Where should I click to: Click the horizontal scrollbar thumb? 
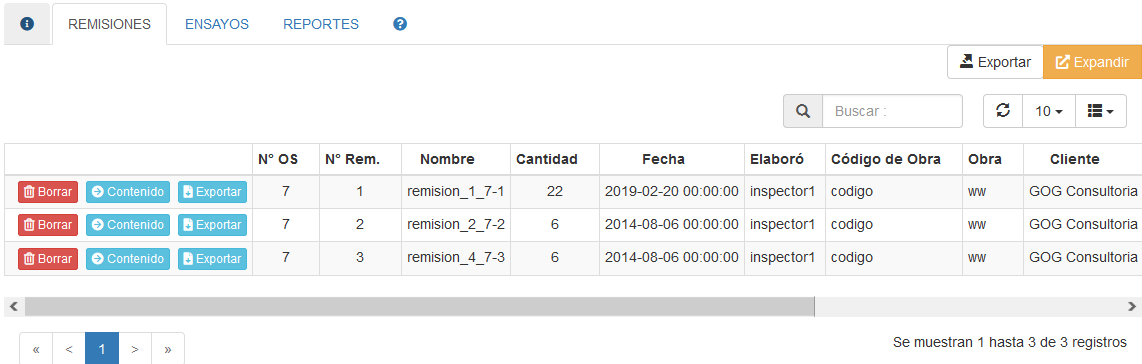point(420,306)
